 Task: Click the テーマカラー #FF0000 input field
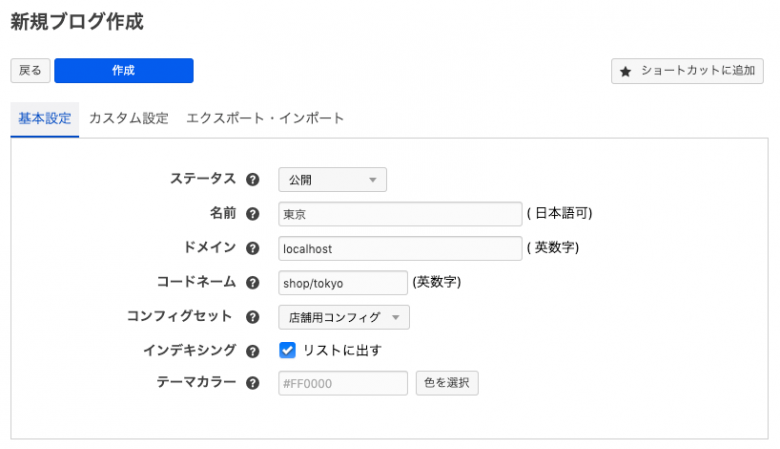click(x=343, y=383)
